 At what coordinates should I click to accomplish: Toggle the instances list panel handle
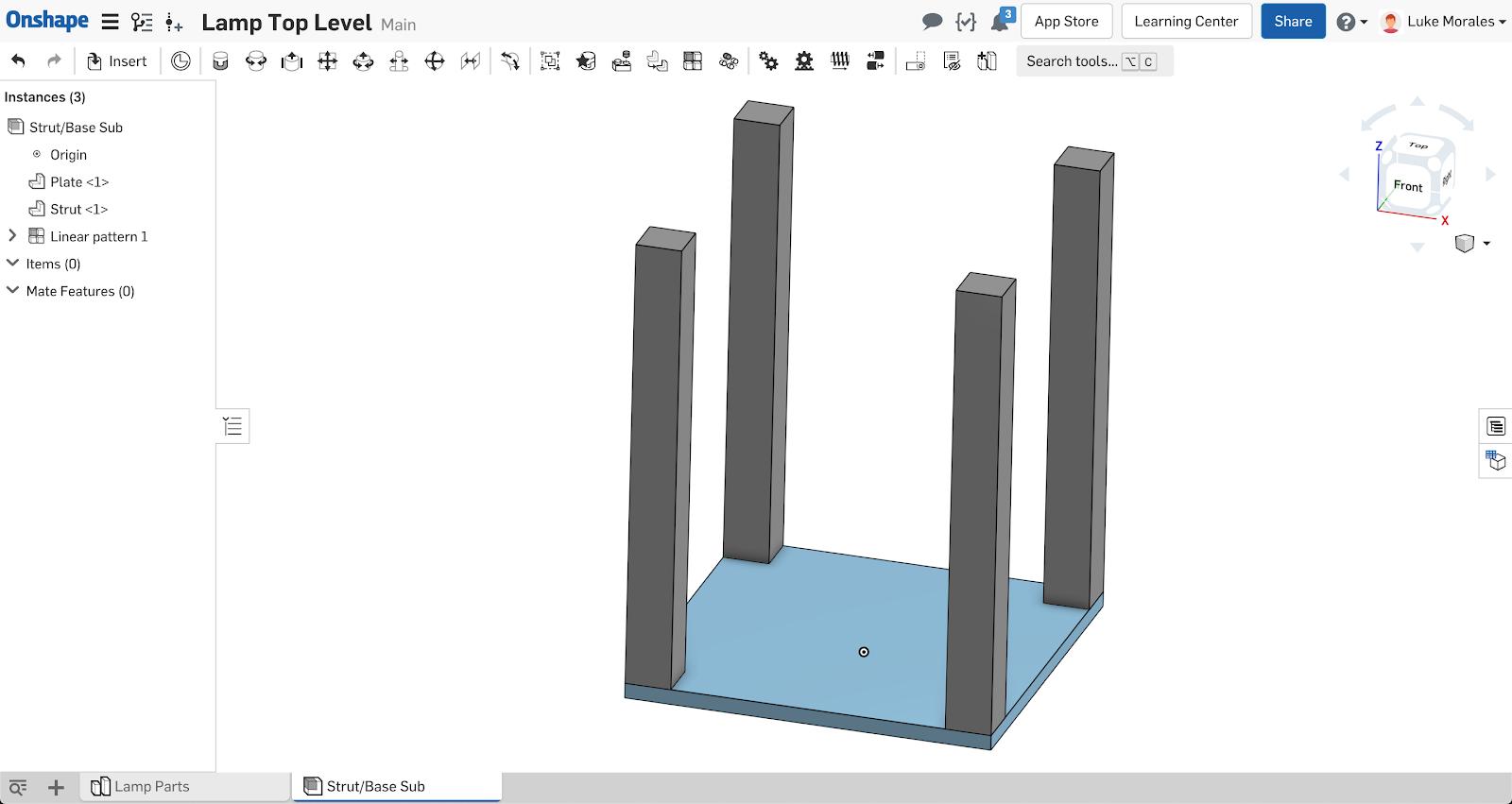coord(232,427)
